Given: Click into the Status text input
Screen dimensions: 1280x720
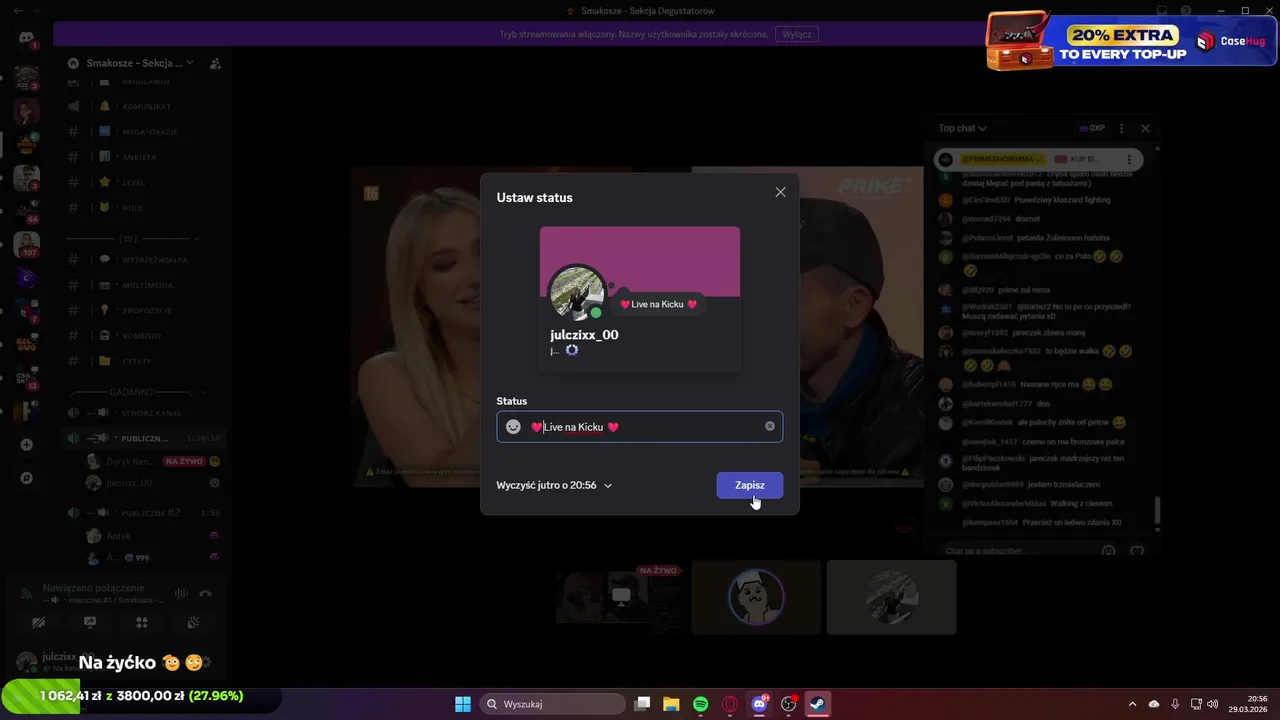Looking at the screenshot, I should 640,427.
